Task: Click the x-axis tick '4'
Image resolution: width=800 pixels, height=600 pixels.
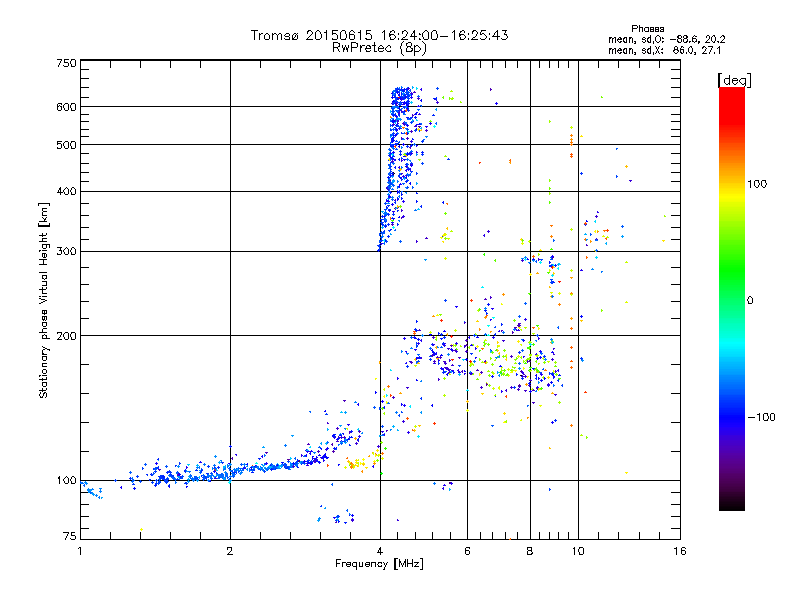Action: pyautogui.click(x=380, y=551)
